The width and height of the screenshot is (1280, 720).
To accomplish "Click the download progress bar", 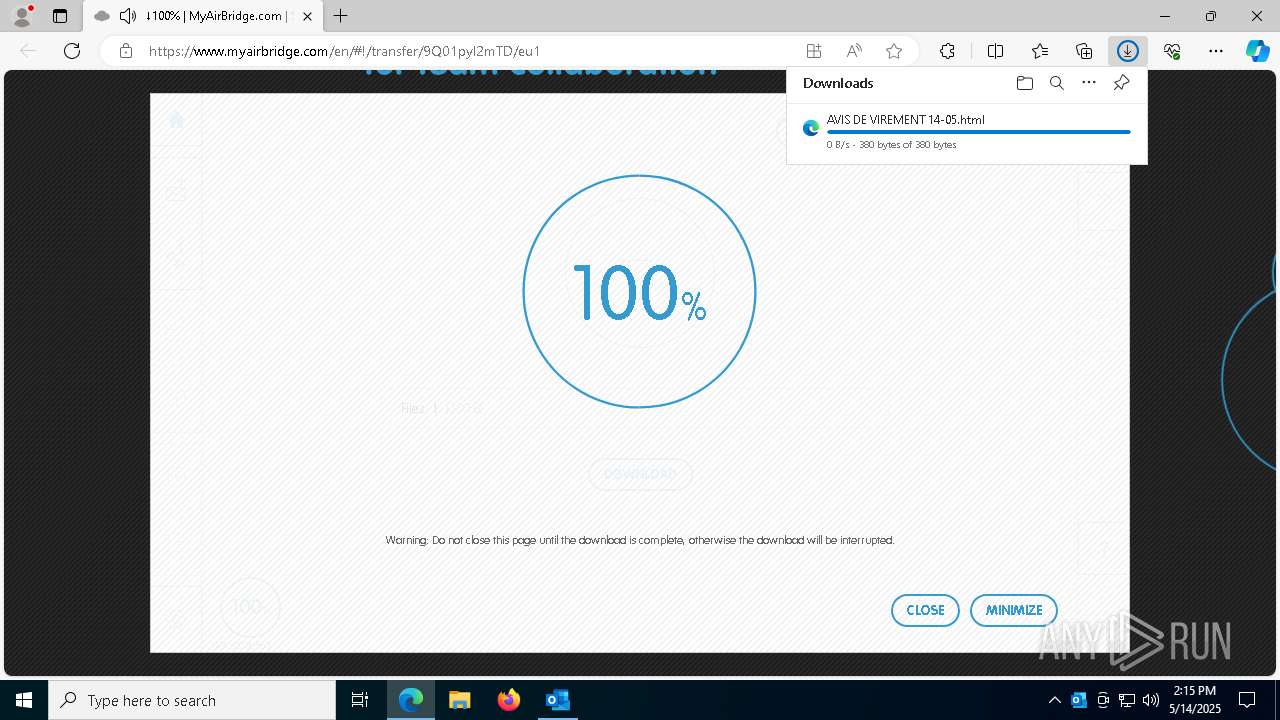I will [979, 132].
